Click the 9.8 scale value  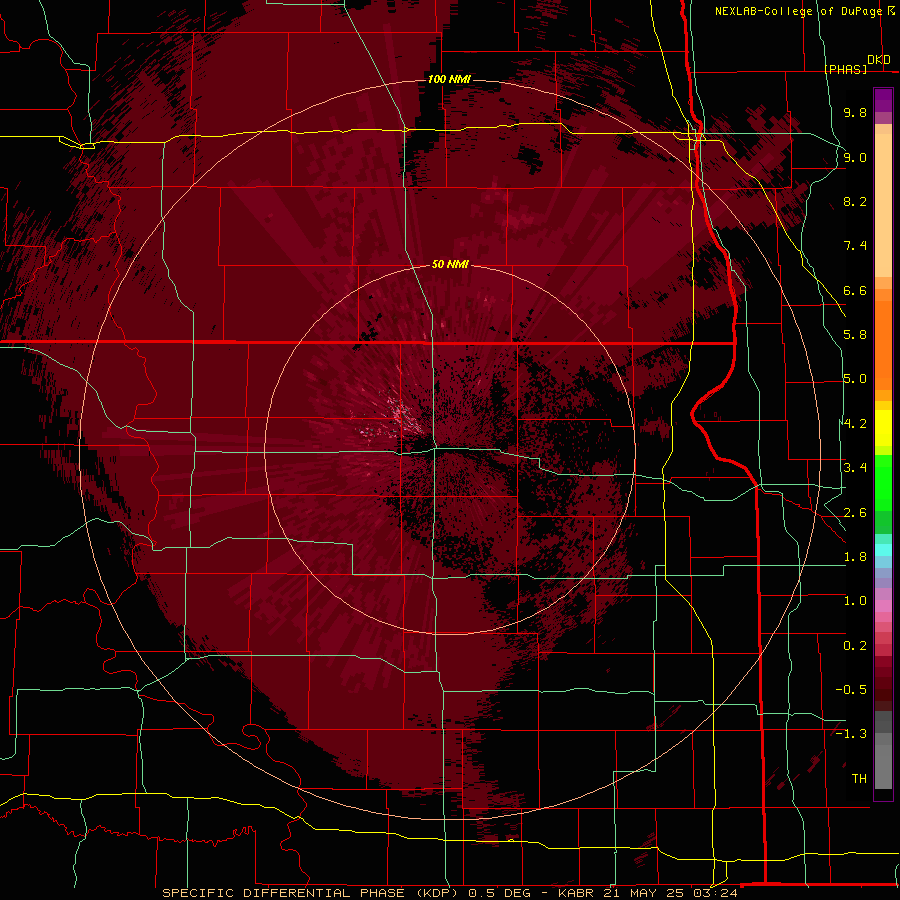point(855,112)
